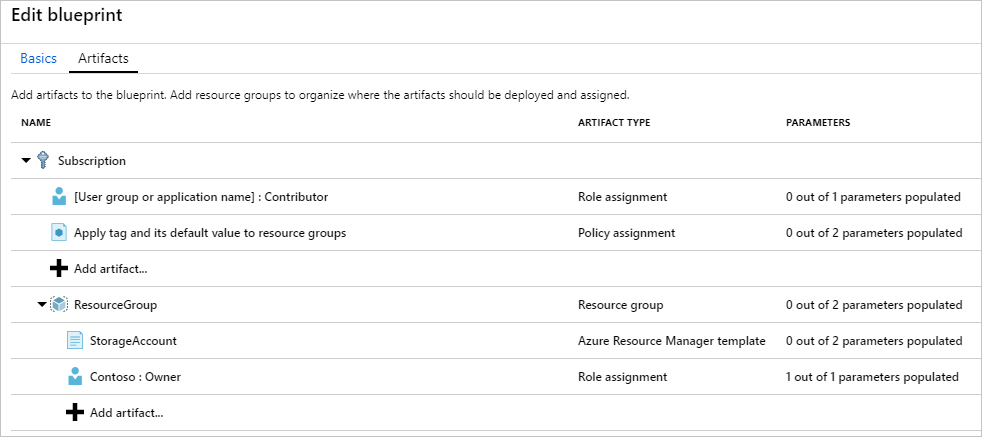Click the plus icon under Subscription
The width and height of the screenshot is (982, 437).
pos(59,268)
